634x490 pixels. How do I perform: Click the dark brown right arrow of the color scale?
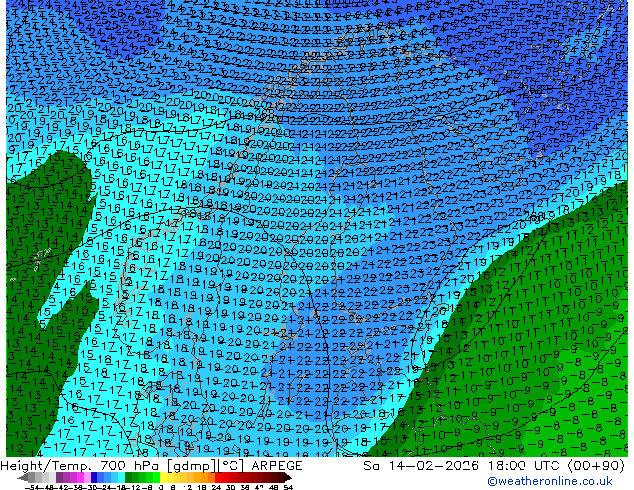[x=288, y=478]
